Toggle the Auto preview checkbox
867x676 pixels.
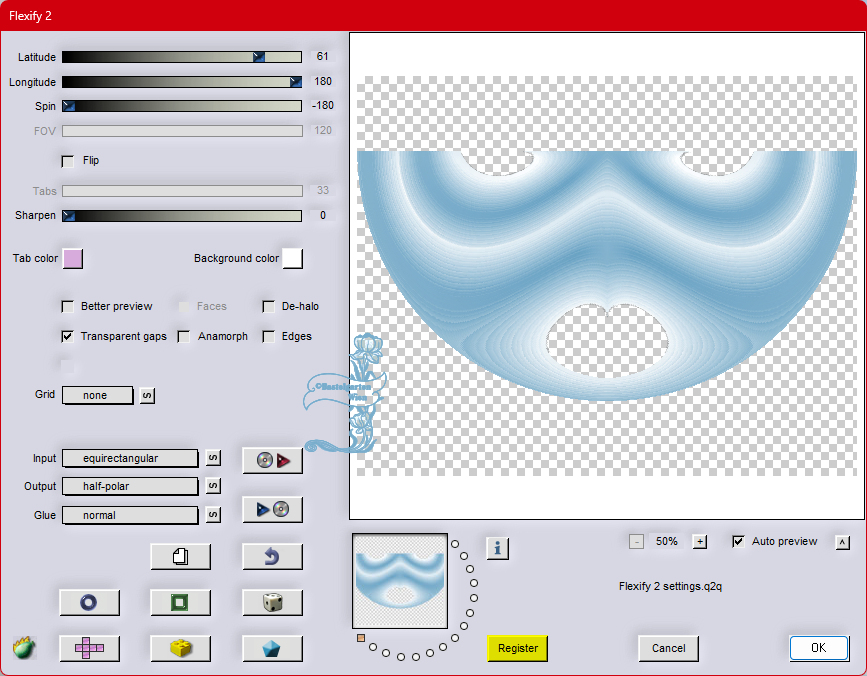click(739, 542)
